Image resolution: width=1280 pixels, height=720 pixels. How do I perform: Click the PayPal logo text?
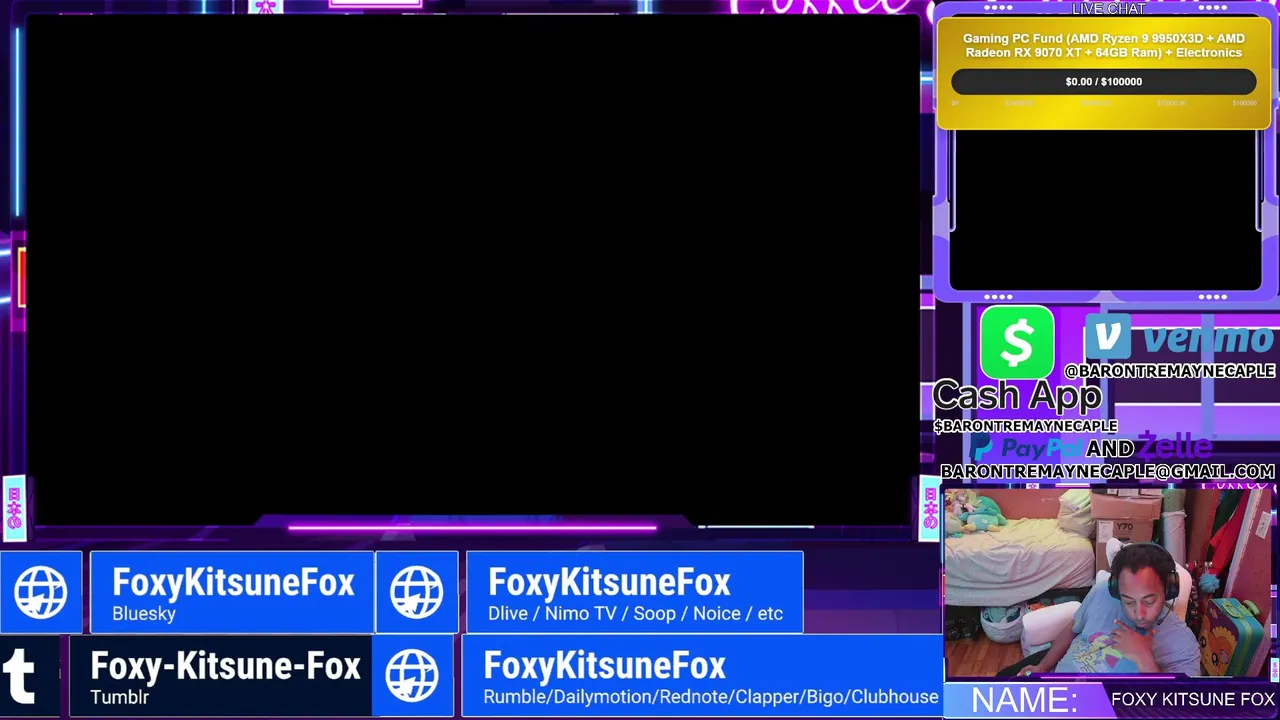coord(1028,449)
